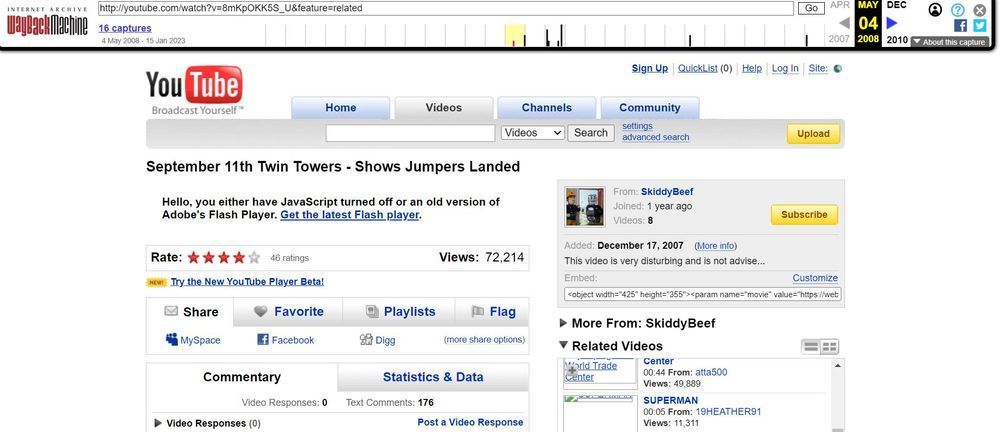
Task: Click the More info link
Action: click(x=716, y=246)
